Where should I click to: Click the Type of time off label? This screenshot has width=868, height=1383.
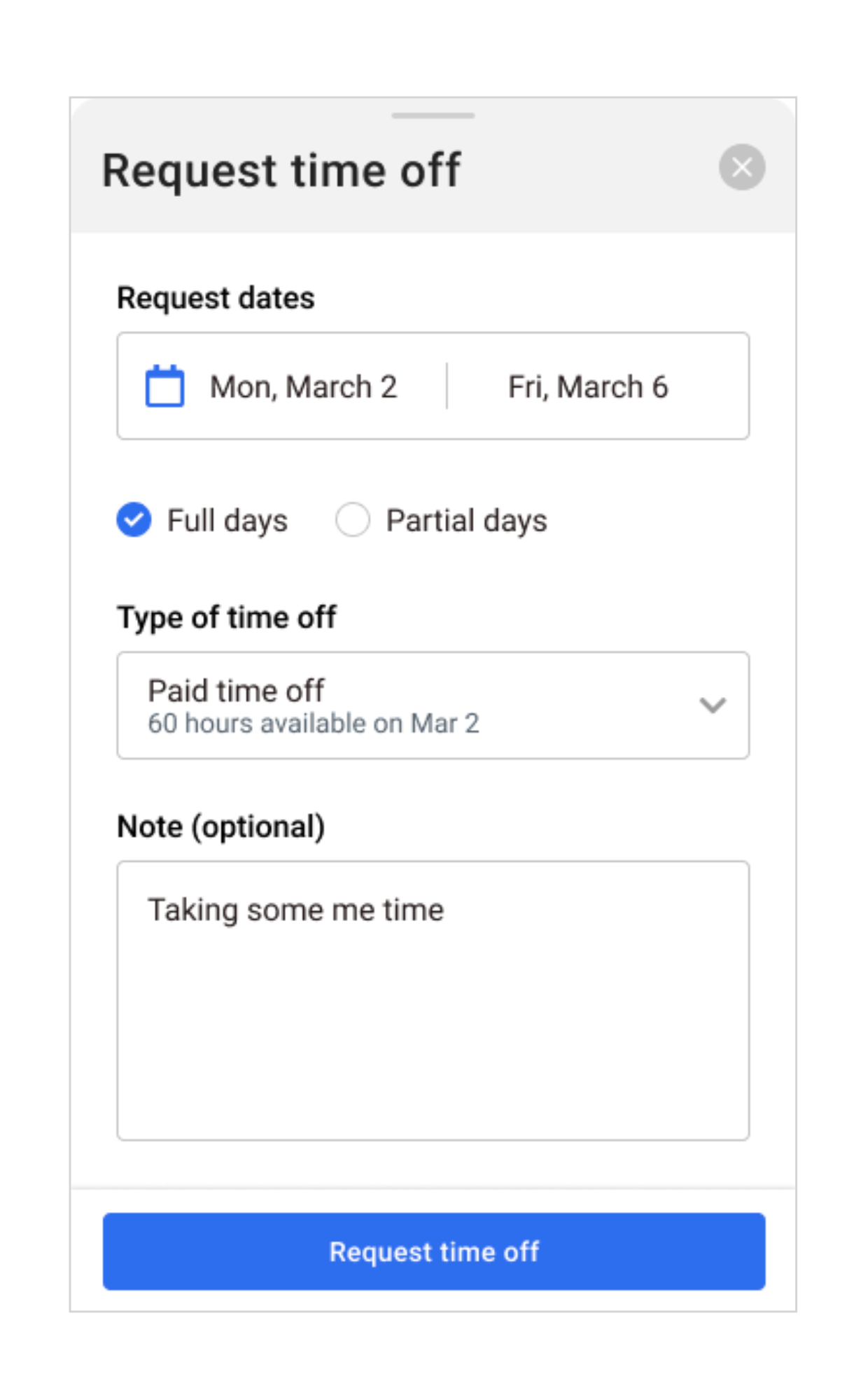tap(226, 617)
